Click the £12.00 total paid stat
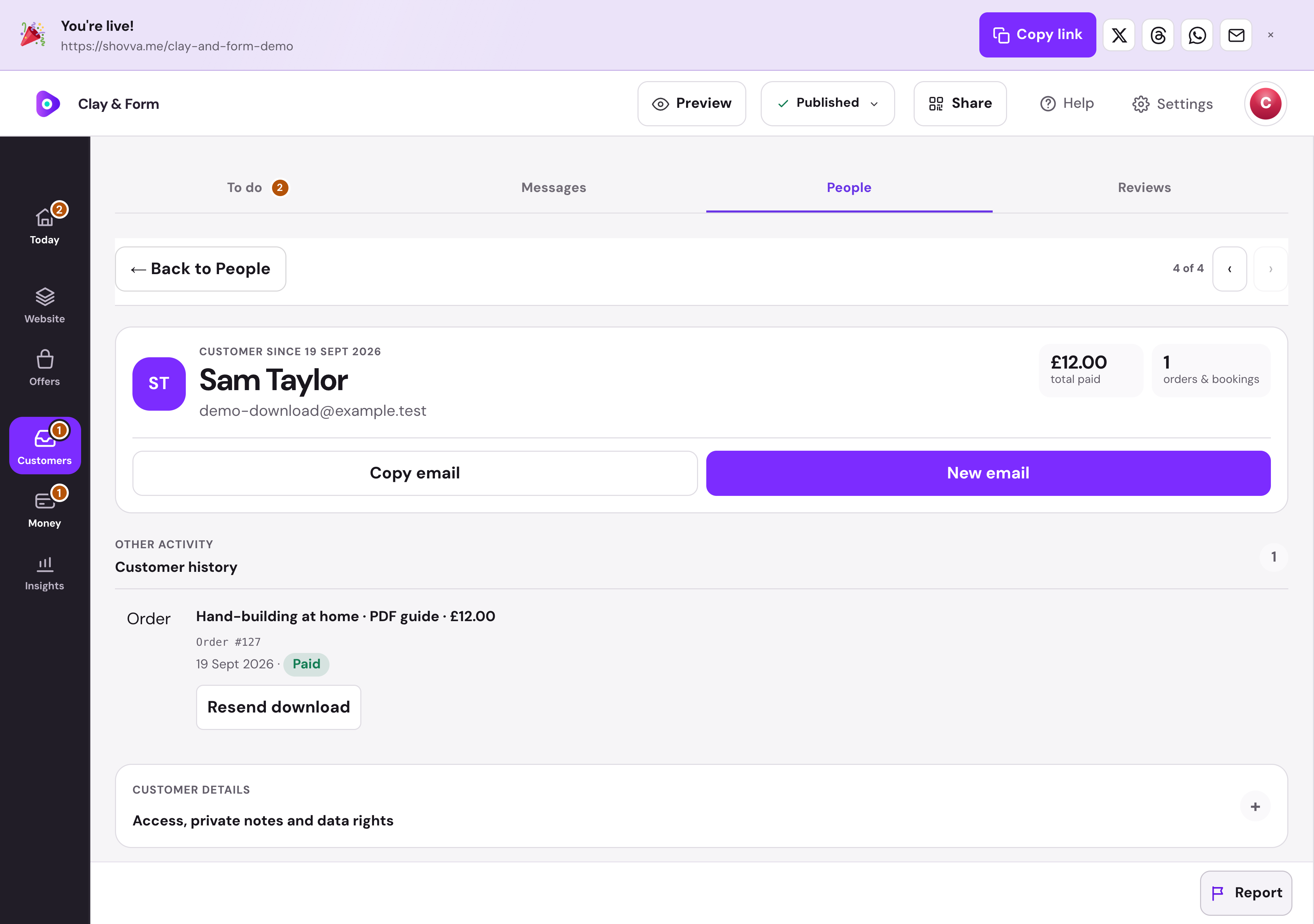This screenshot has height=924, width=1314. [1091, 370]
